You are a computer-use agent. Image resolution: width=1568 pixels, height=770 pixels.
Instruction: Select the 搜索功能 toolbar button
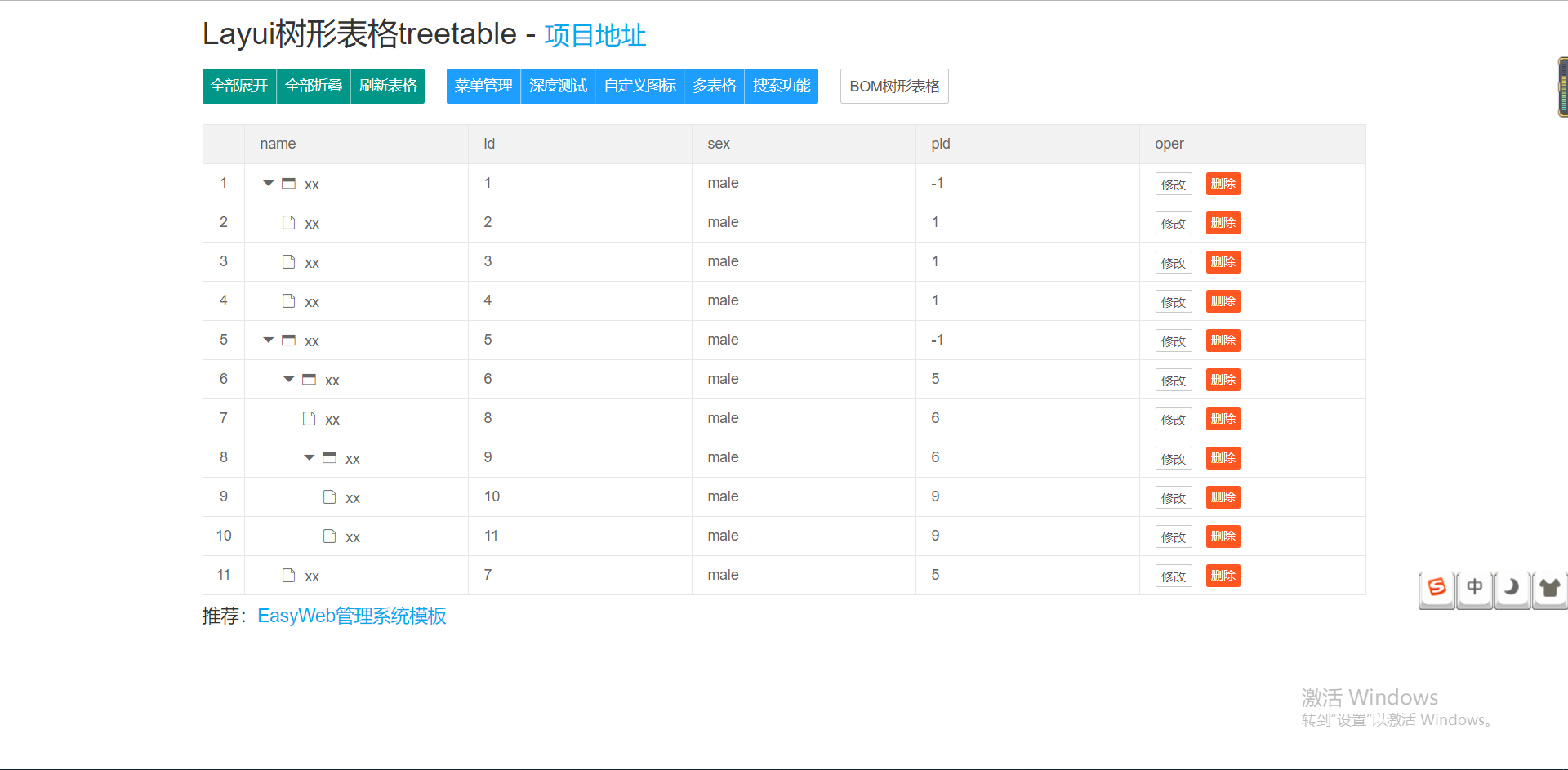[x=780, y=86]
